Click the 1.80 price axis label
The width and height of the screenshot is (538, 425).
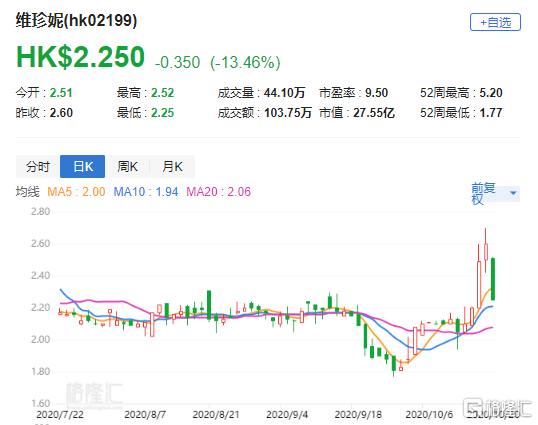coord(40,371)
